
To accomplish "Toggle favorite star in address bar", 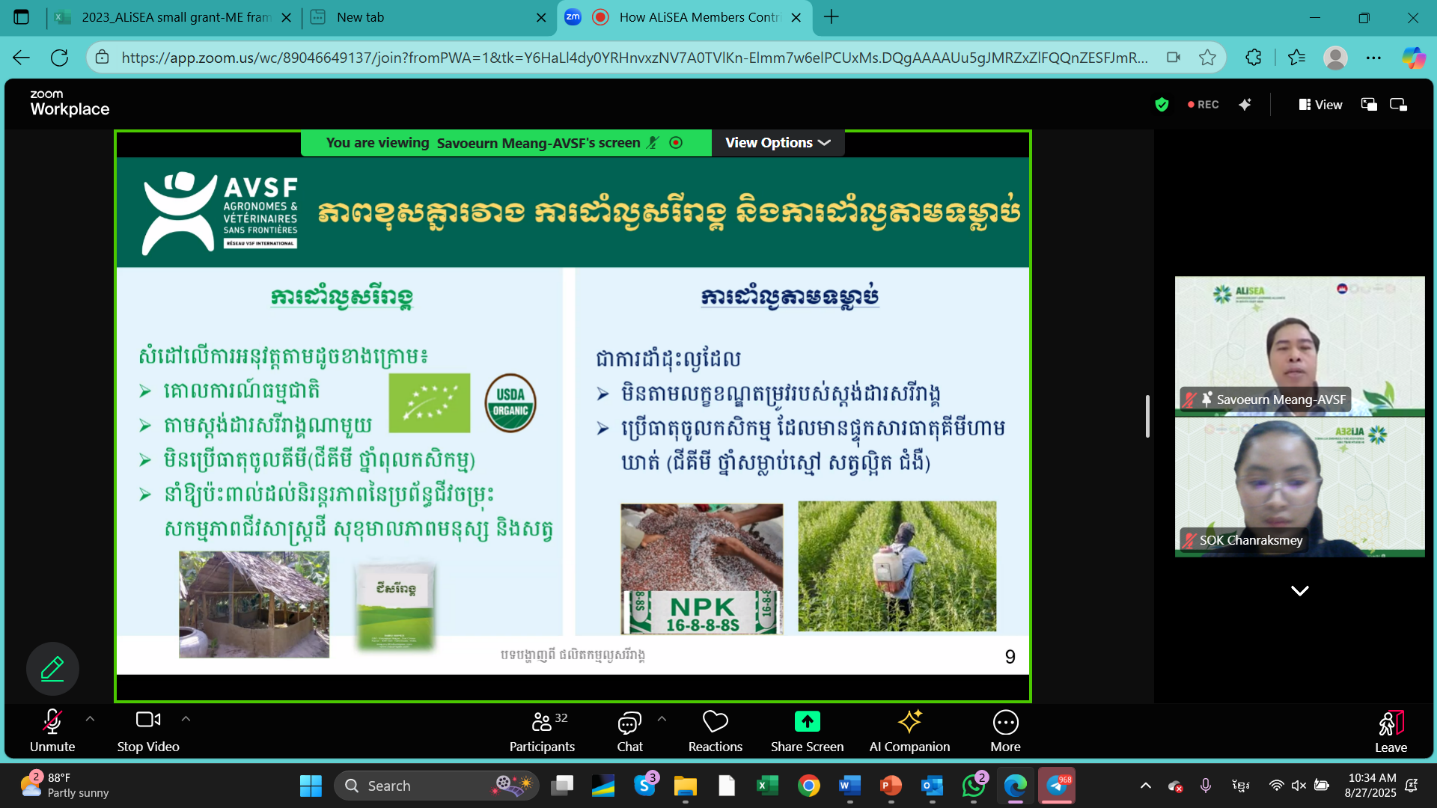I will [1207, 58].
